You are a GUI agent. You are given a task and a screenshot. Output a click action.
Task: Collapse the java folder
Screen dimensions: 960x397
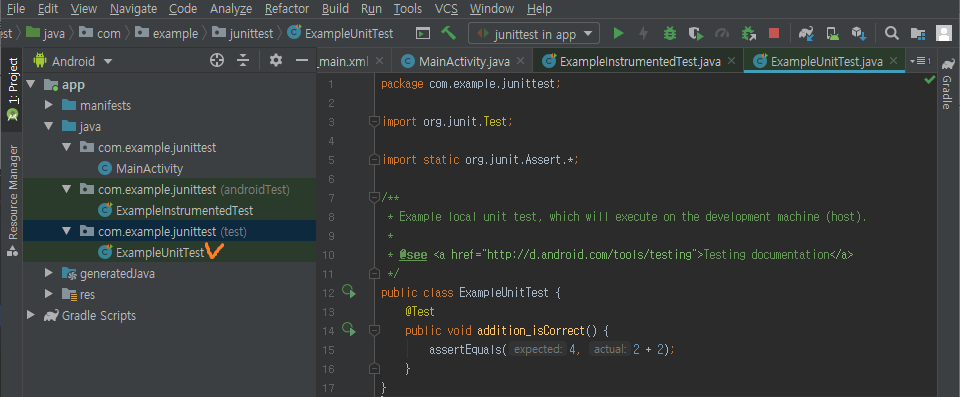(x=49, y=127)
